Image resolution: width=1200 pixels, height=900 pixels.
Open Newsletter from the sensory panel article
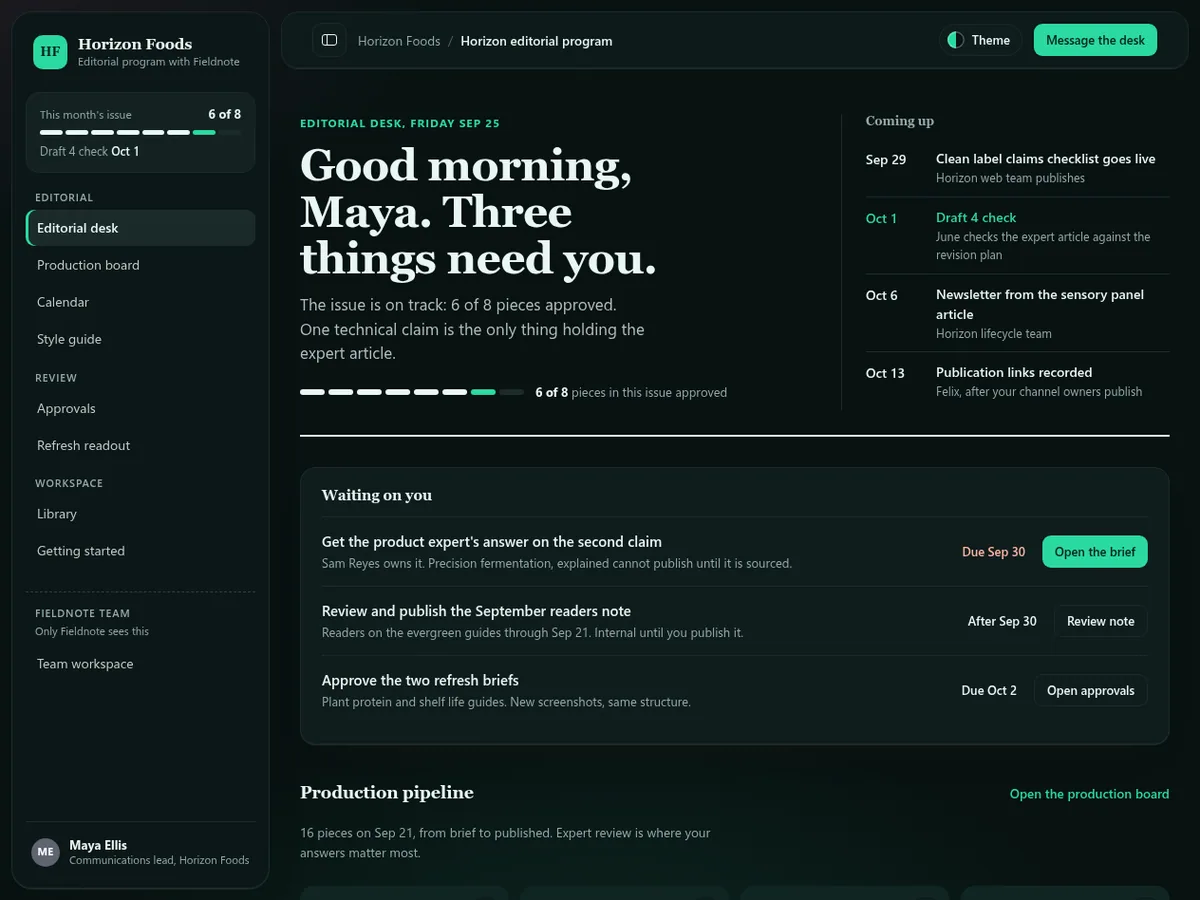[1017, 313]
